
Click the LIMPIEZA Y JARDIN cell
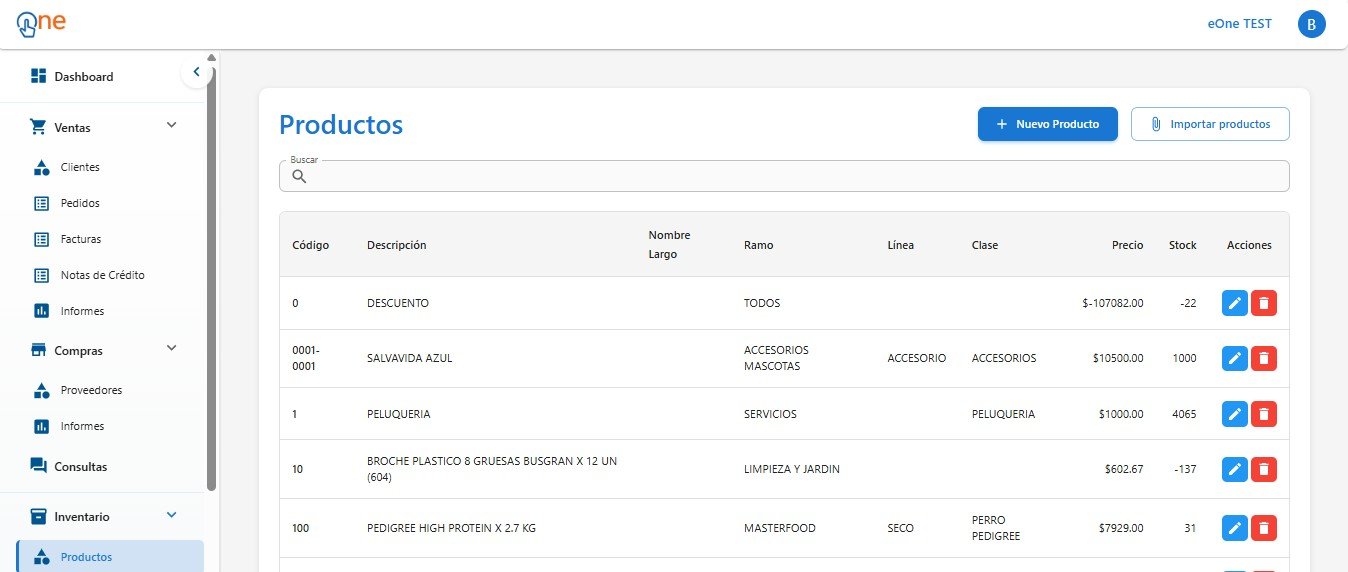[x=792, y=469]
